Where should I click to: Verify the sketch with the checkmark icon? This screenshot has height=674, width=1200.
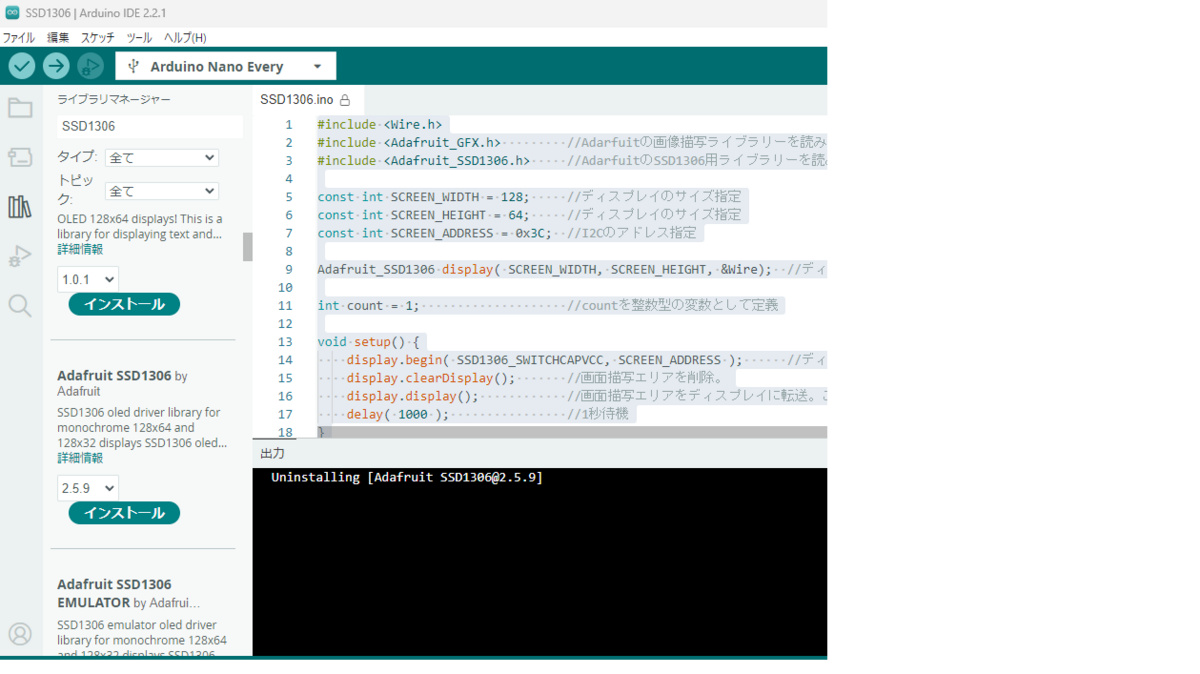click(x=22, y=65)
